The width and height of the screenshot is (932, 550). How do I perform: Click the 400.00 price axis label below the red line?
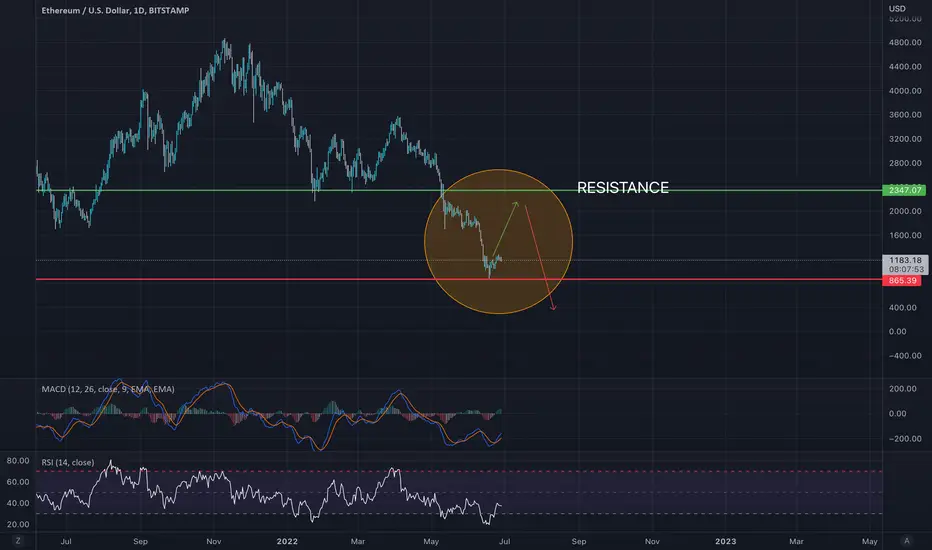(905, 307)
